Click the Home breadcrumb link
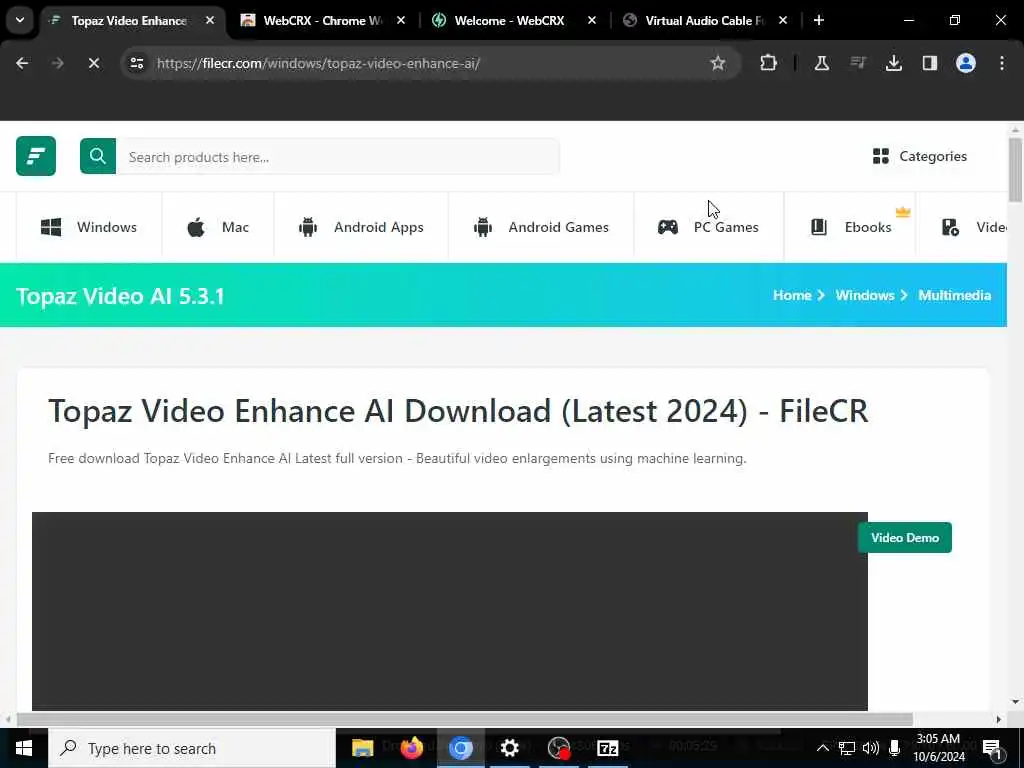The width and height of the screenshot is (1024, 768). tap(792, 295)
